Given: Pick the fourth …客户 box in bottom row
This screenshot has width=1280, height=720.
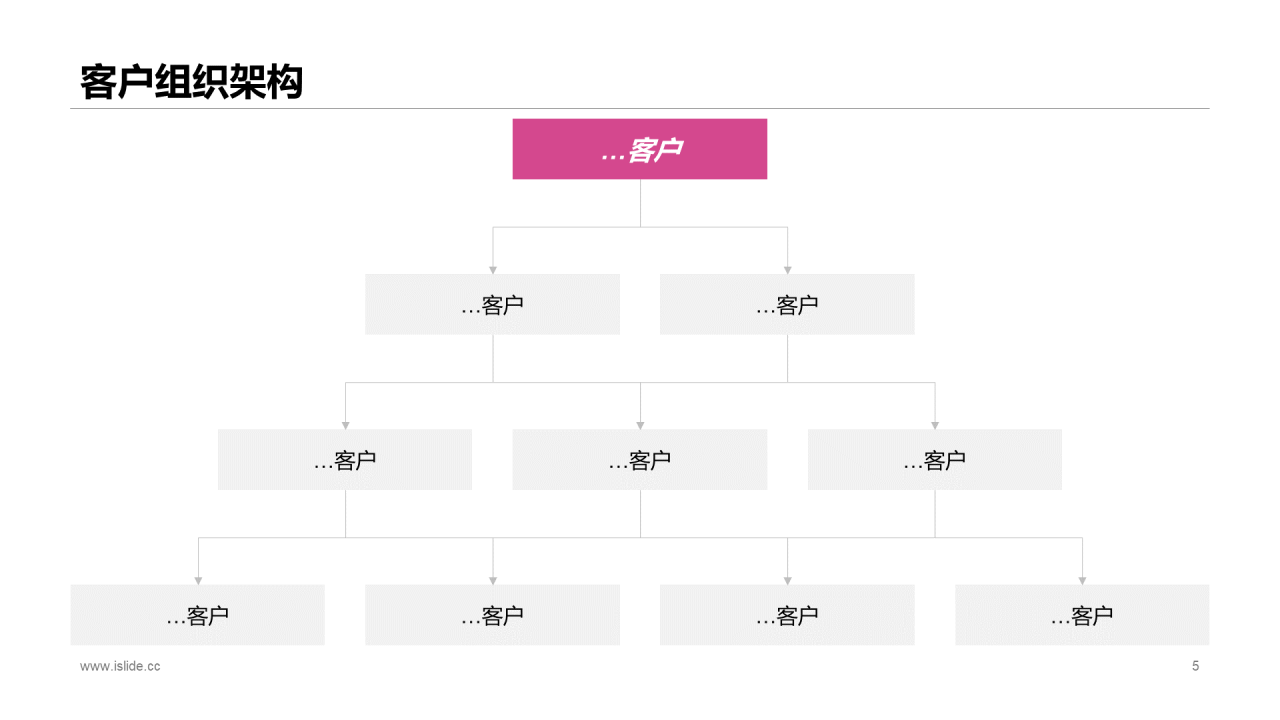Looking at the screenshot, I should pyautogui.click(x=1082, y=614).
